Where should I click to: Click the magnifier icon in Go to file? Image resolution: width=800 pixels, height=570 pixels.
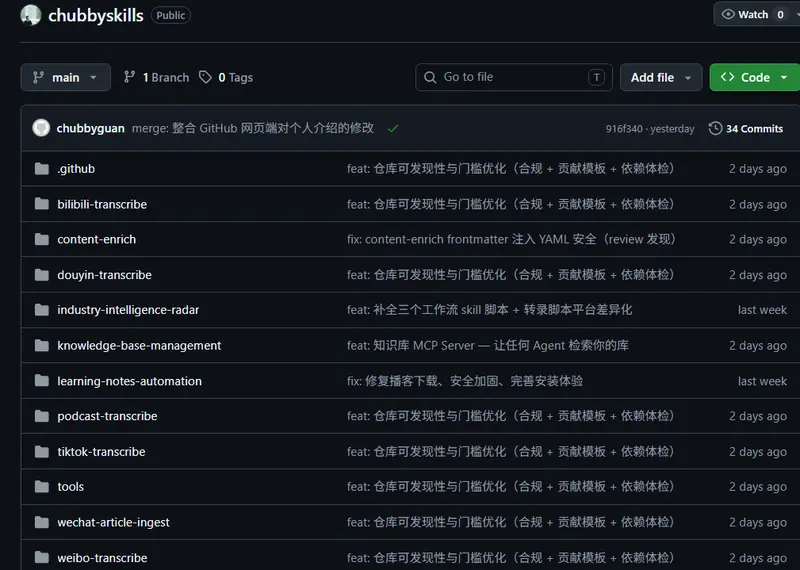click(430, 77)
